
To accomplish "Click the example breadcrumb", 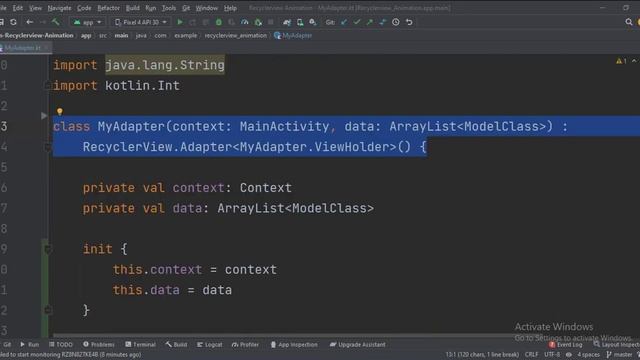I will click(186, 36).
